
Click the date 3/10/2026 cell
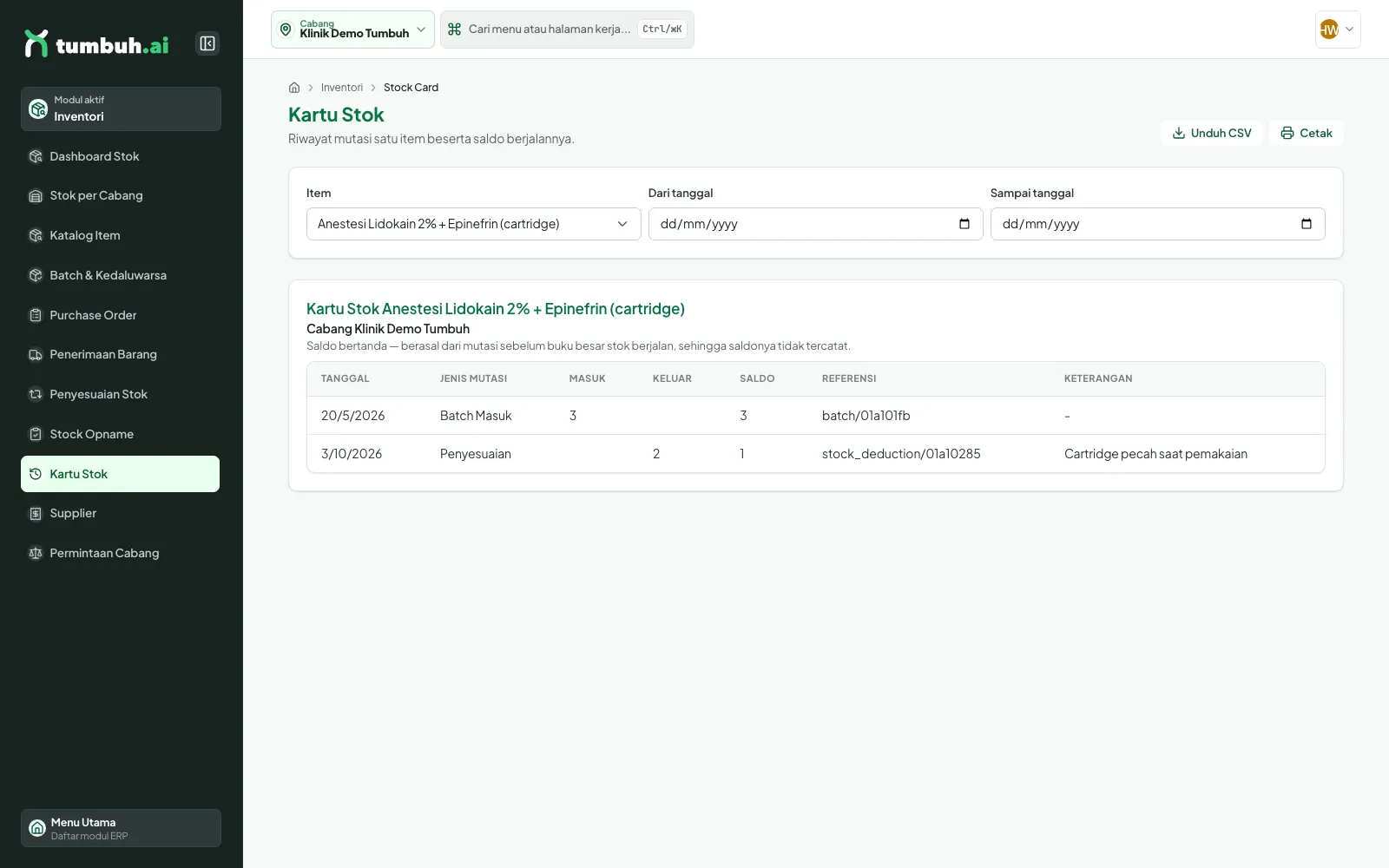pos(352,454)
